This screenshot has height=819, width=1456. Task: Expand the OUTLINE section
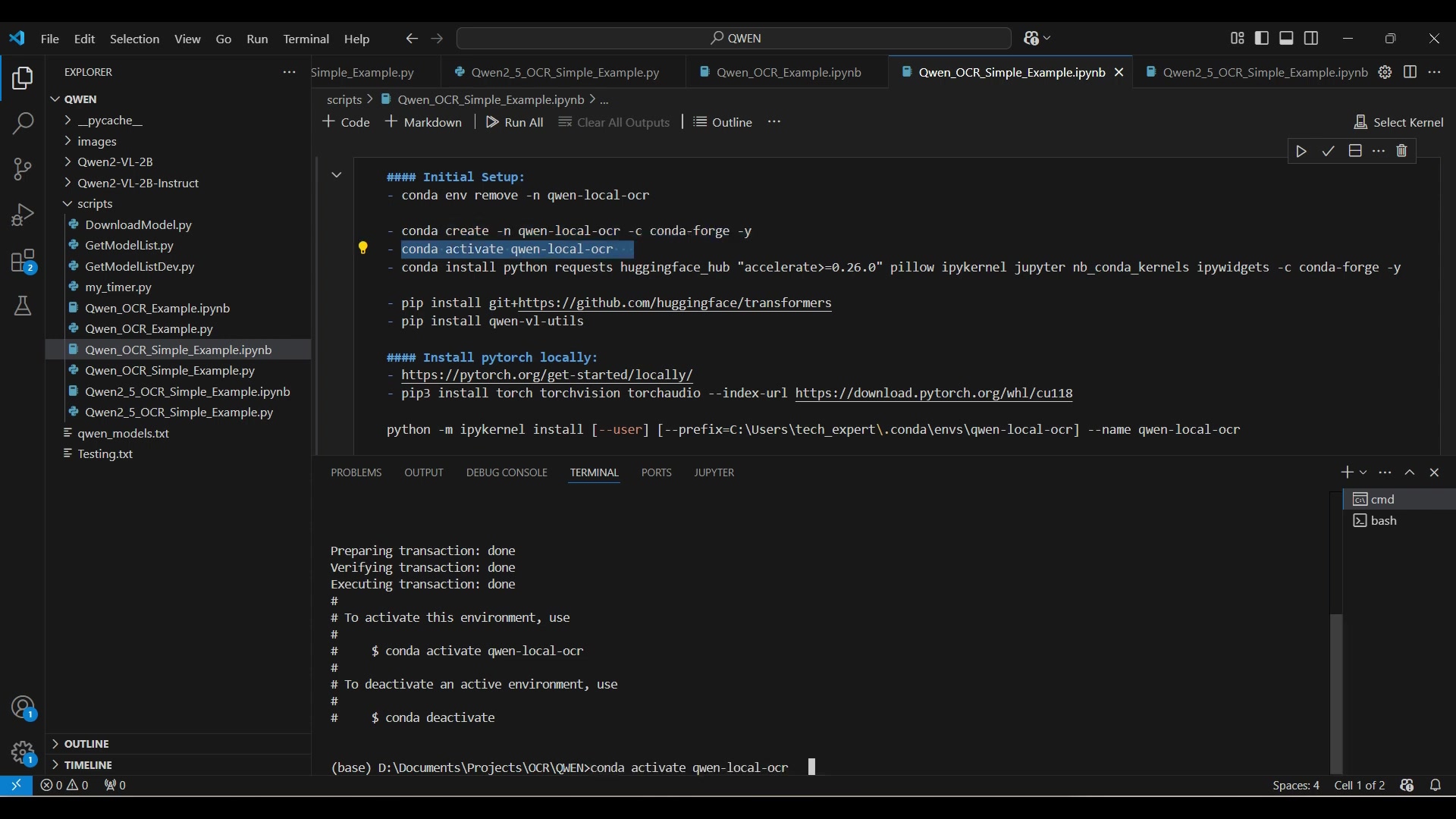coord(86,744)
